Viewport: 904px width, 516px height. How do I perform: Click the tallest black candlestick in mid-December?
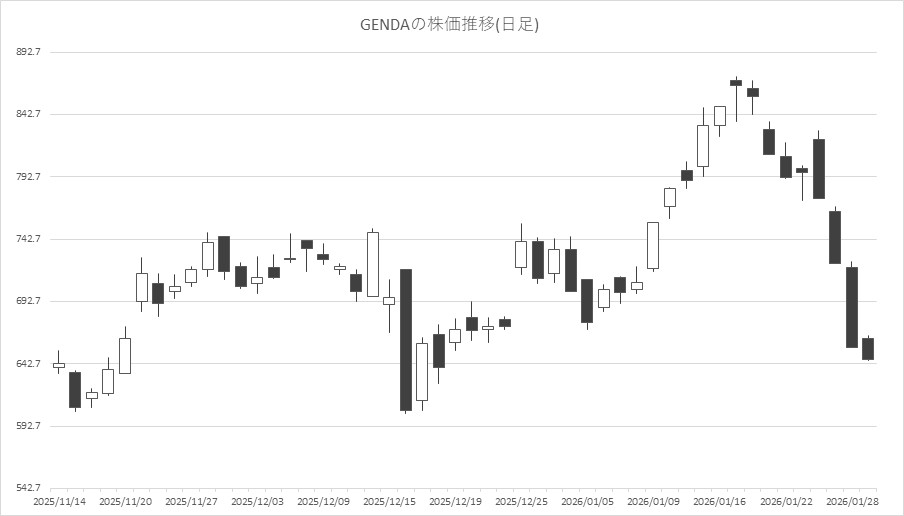pos(406,340)
